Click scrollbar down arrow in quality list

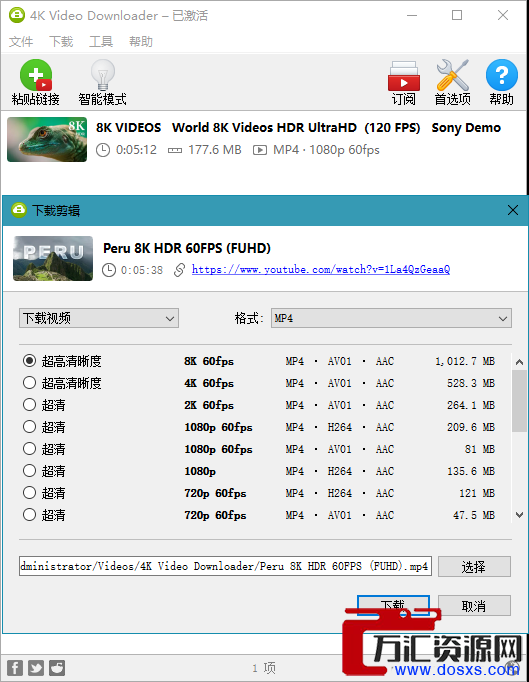coord(519,515)
